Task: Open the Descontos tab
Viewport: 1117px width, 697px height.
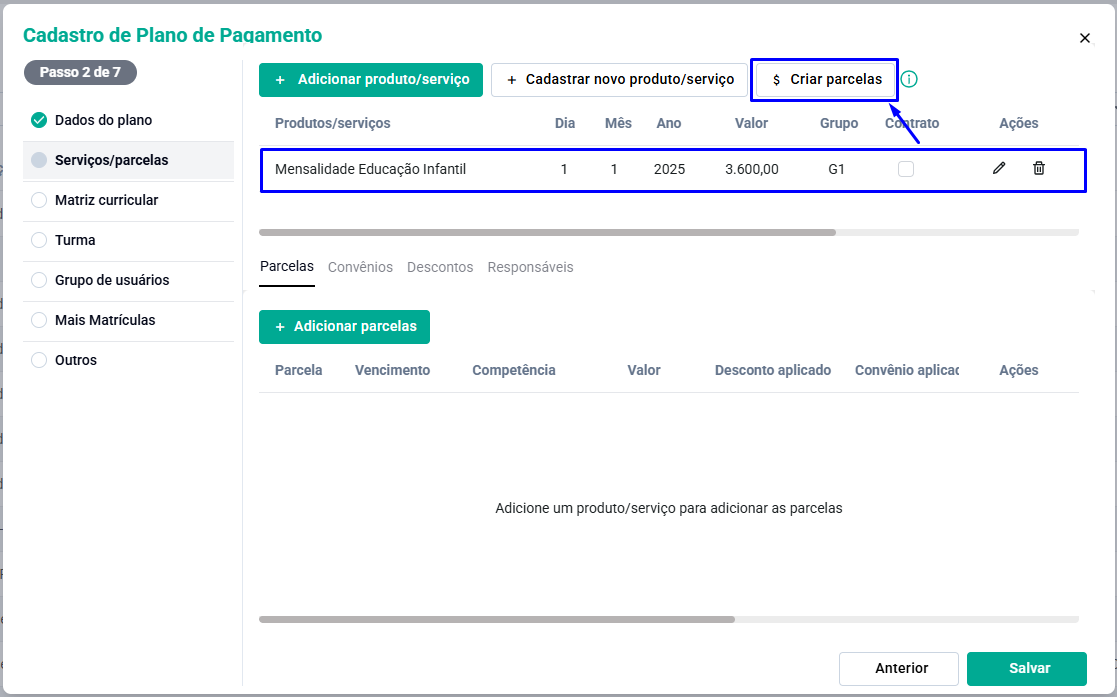Action: pyautogui.click(x=440, y=267)
